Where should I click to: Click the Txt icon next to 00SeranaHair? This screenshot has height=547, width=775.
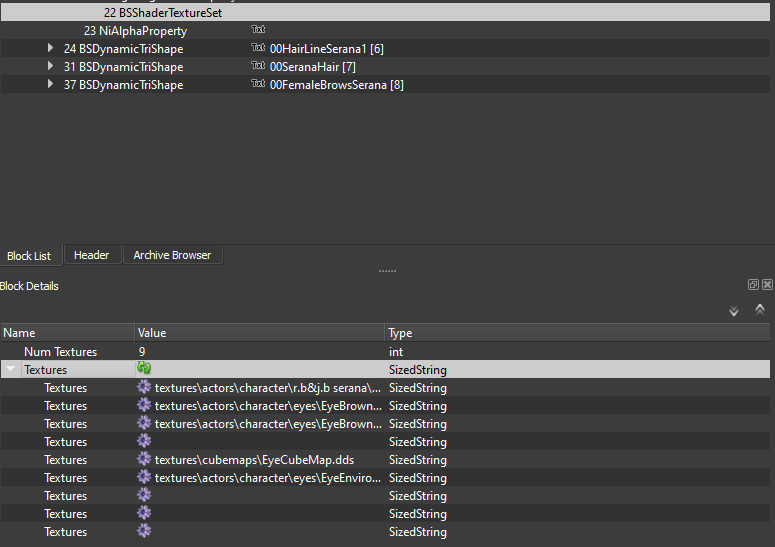click(258, 65)
